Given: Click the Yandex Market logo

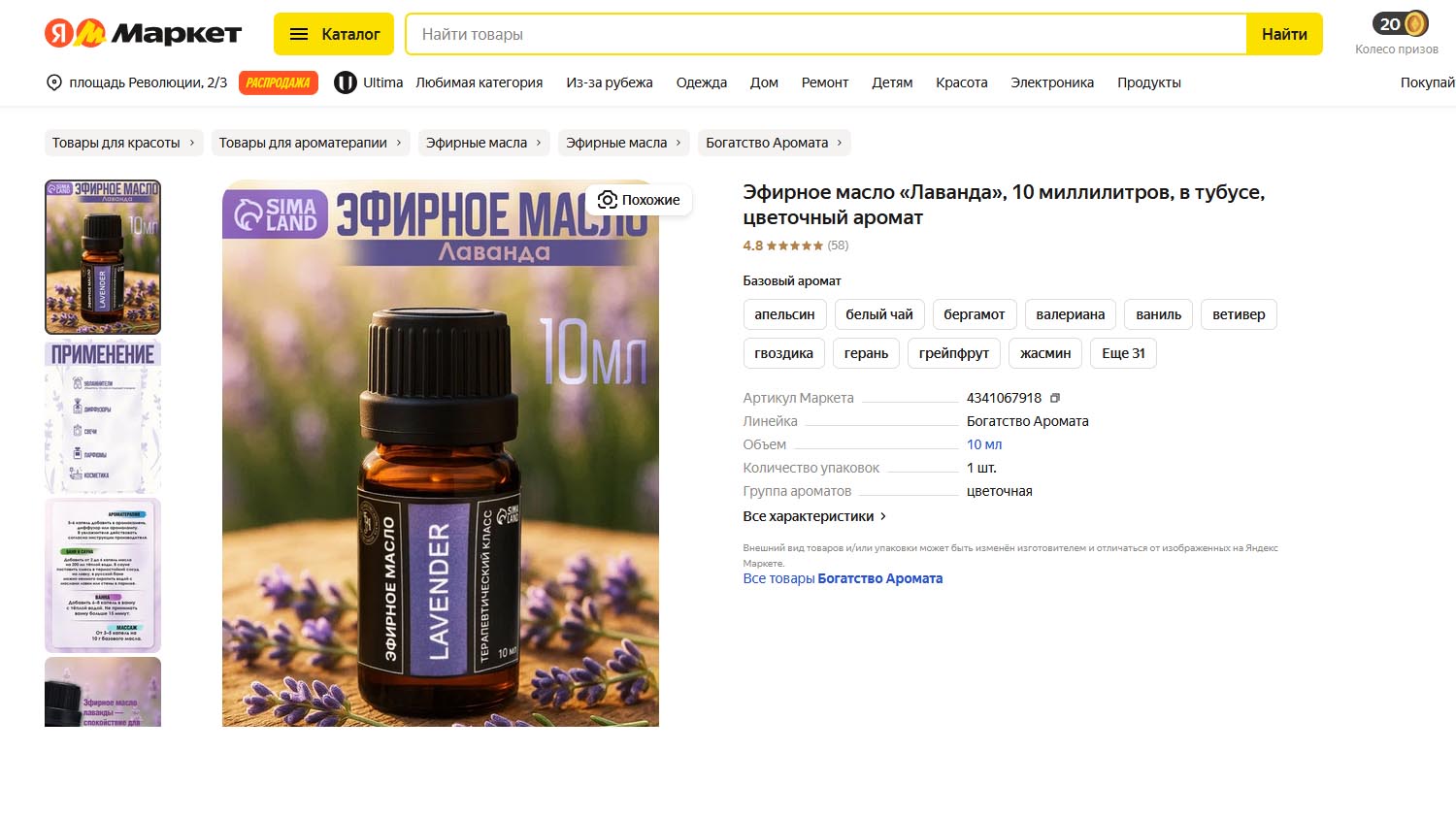Looking at the screenshot, I should (143, 33).
